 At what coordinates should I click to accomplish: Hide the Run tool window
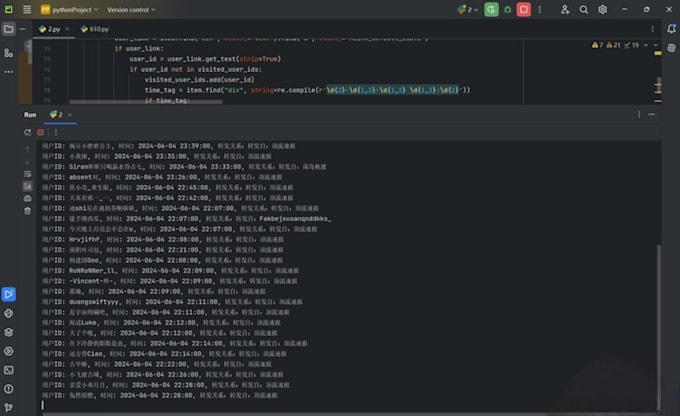[x=652, y=115]
